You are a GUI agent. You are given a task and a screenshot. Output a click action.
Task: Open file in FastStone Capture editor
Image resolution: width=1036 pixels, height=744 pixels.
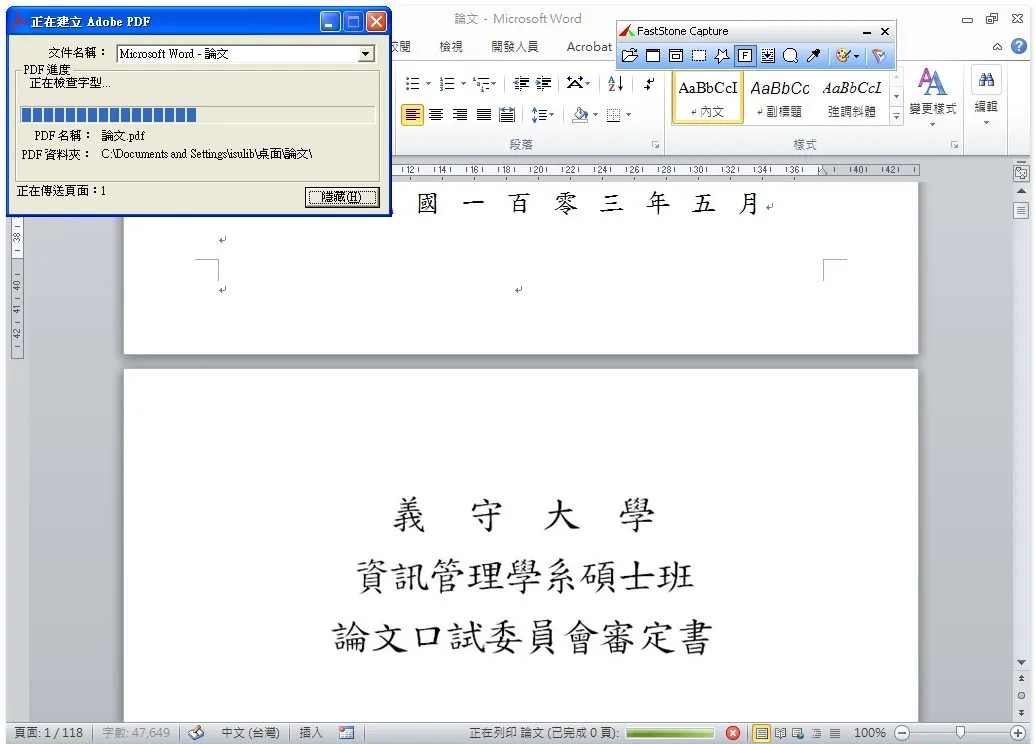click(x=630, y=56)
